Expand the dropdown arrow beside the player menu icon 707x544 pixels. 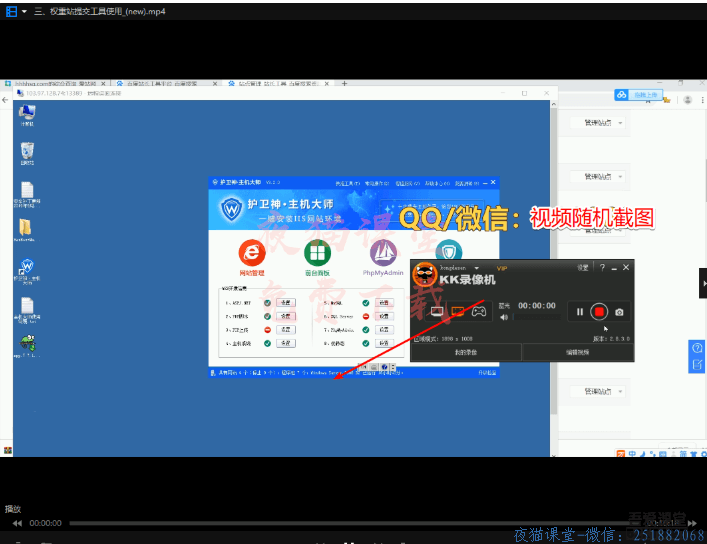24,11
